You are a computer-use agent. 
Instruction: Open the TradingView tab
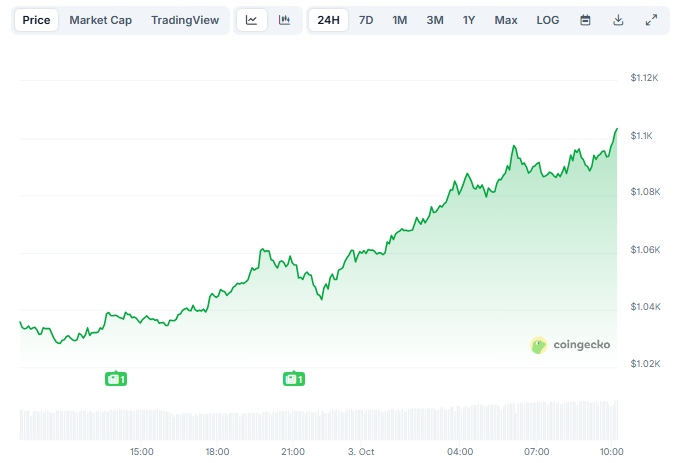point(185,20)
